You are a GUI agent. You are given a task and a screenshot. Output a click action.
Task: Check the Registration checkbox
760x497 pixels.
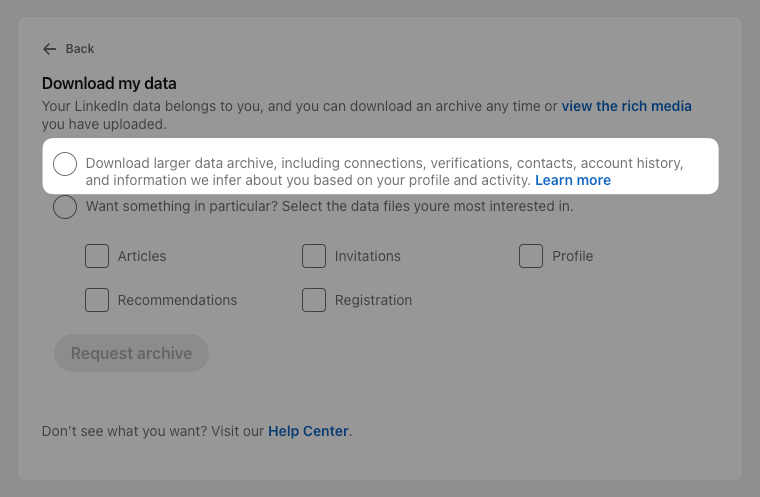tap(314, 300)
